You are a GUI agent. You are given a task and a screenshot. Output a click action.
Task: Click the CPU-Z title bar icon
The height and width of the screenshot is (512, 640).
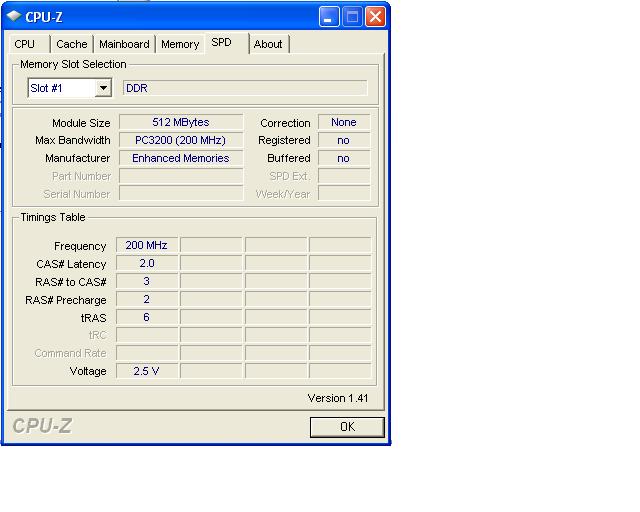(14, 17)
